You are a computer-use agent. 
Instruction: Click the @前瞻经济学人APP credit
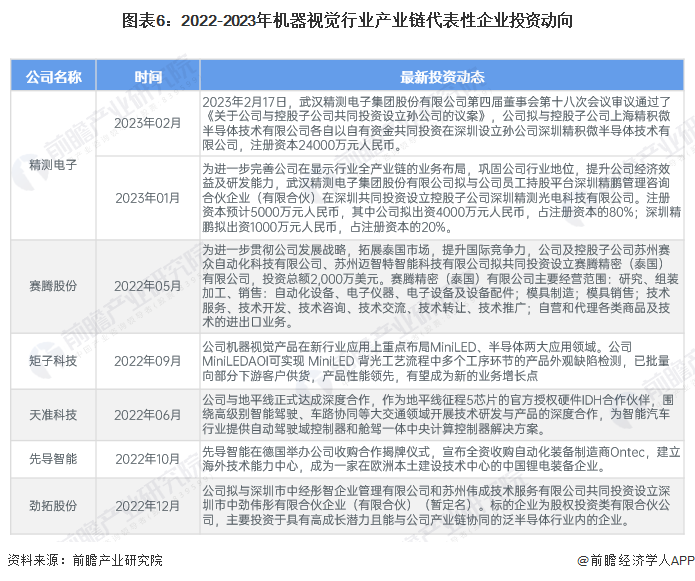click(x=636, y=561)
